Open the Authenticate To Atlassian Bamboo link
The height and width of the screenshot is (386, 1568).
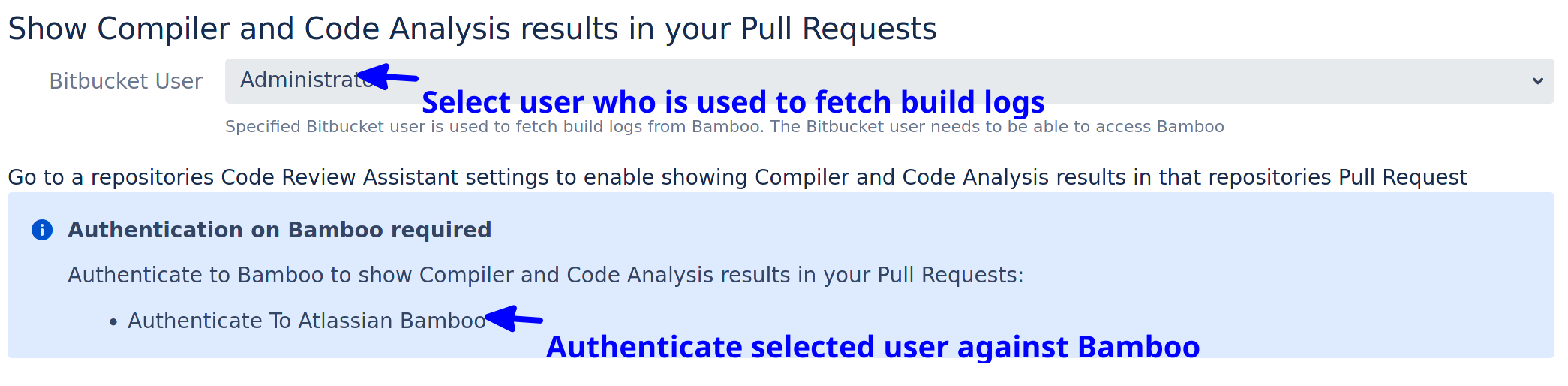[306, 321]
